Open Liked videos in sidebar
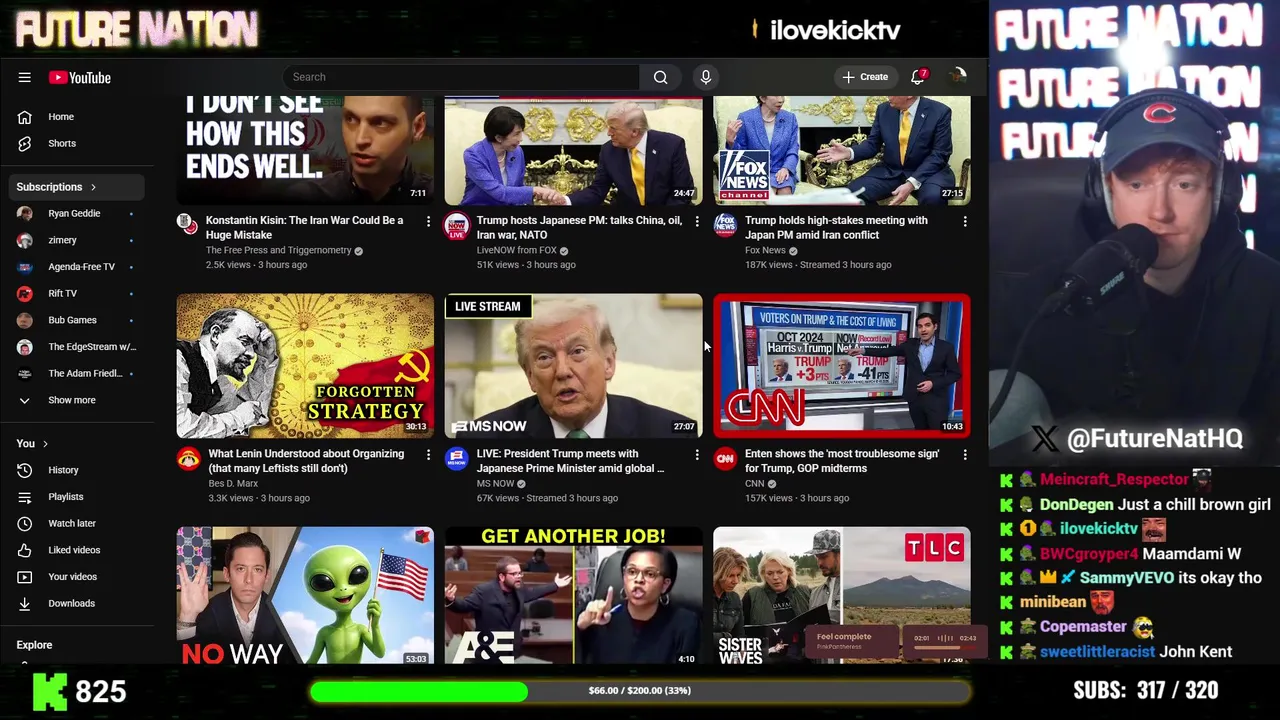The height and width of the screenshot is (720, 1280). click(76, 550)
